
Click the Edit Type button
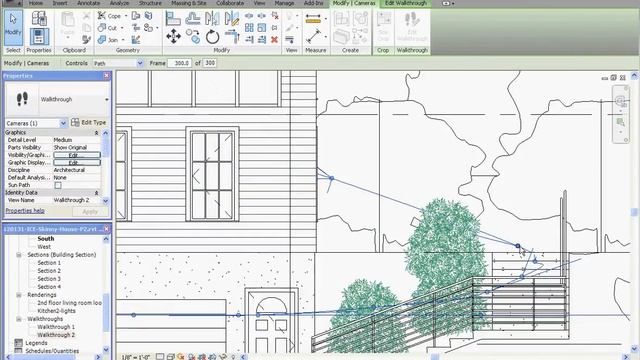[x=89, y=122]
